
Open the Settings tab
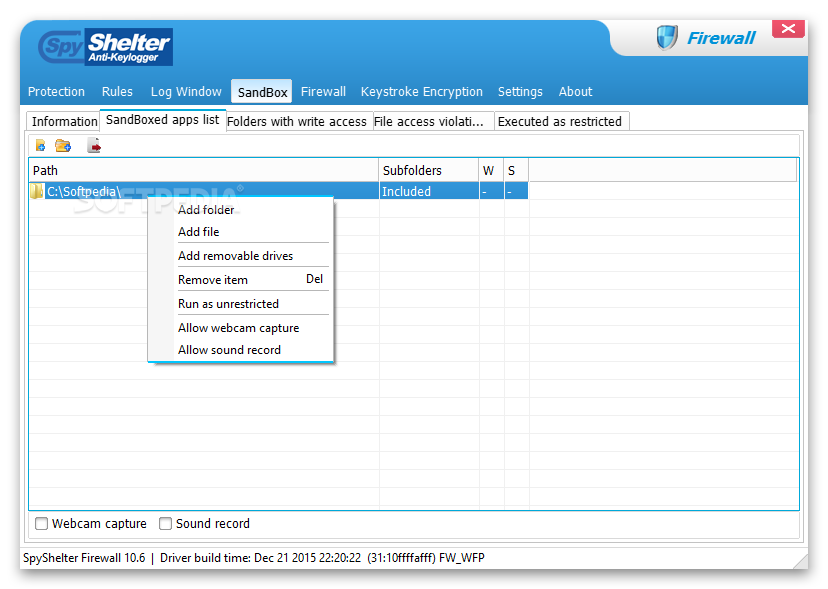(520, 92)
